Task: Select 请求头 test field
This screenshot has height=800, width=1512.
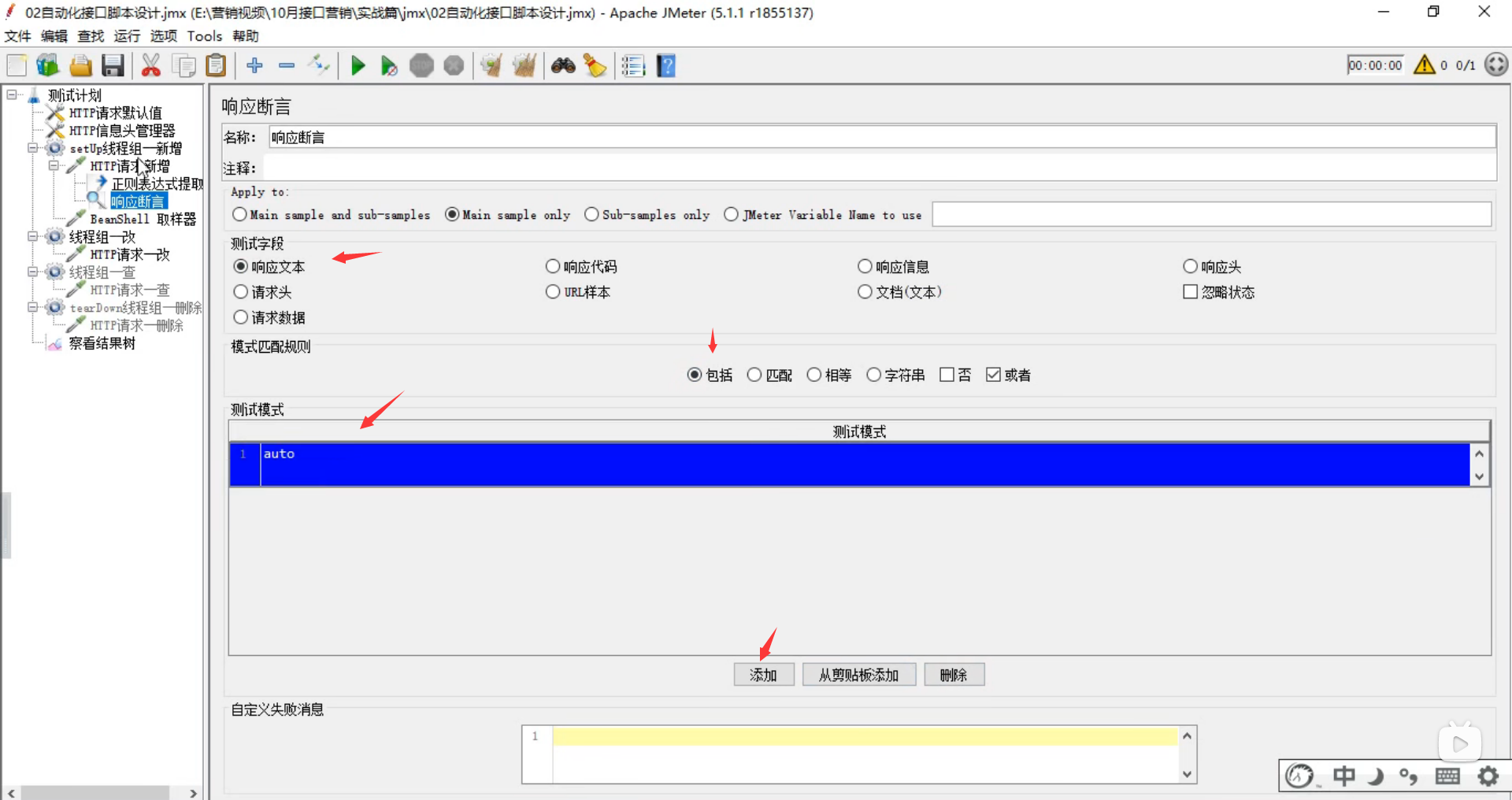Action: point(263,292)
